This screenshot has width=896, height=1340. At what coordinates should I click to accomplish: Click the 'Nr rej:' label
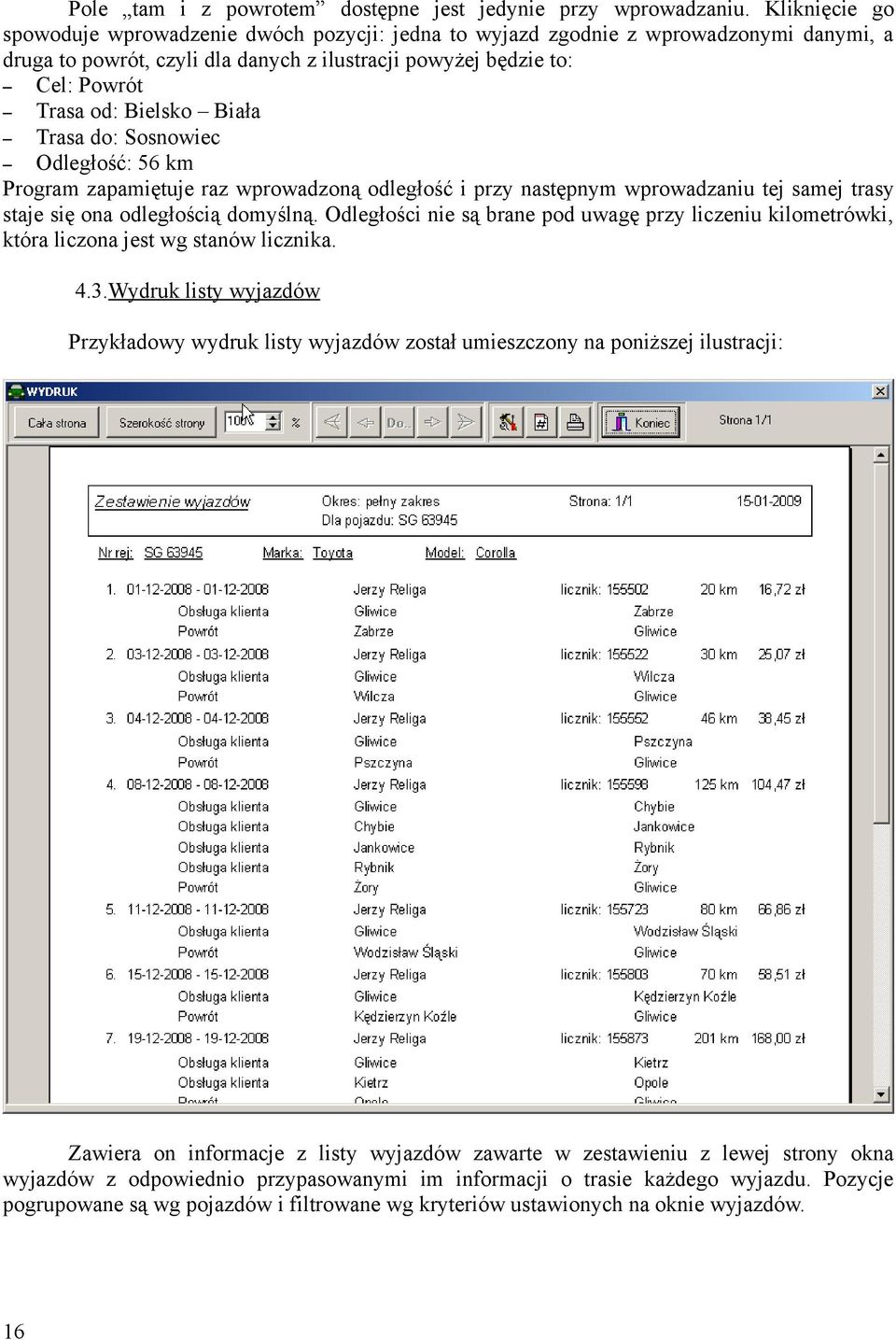coord(116,553)
